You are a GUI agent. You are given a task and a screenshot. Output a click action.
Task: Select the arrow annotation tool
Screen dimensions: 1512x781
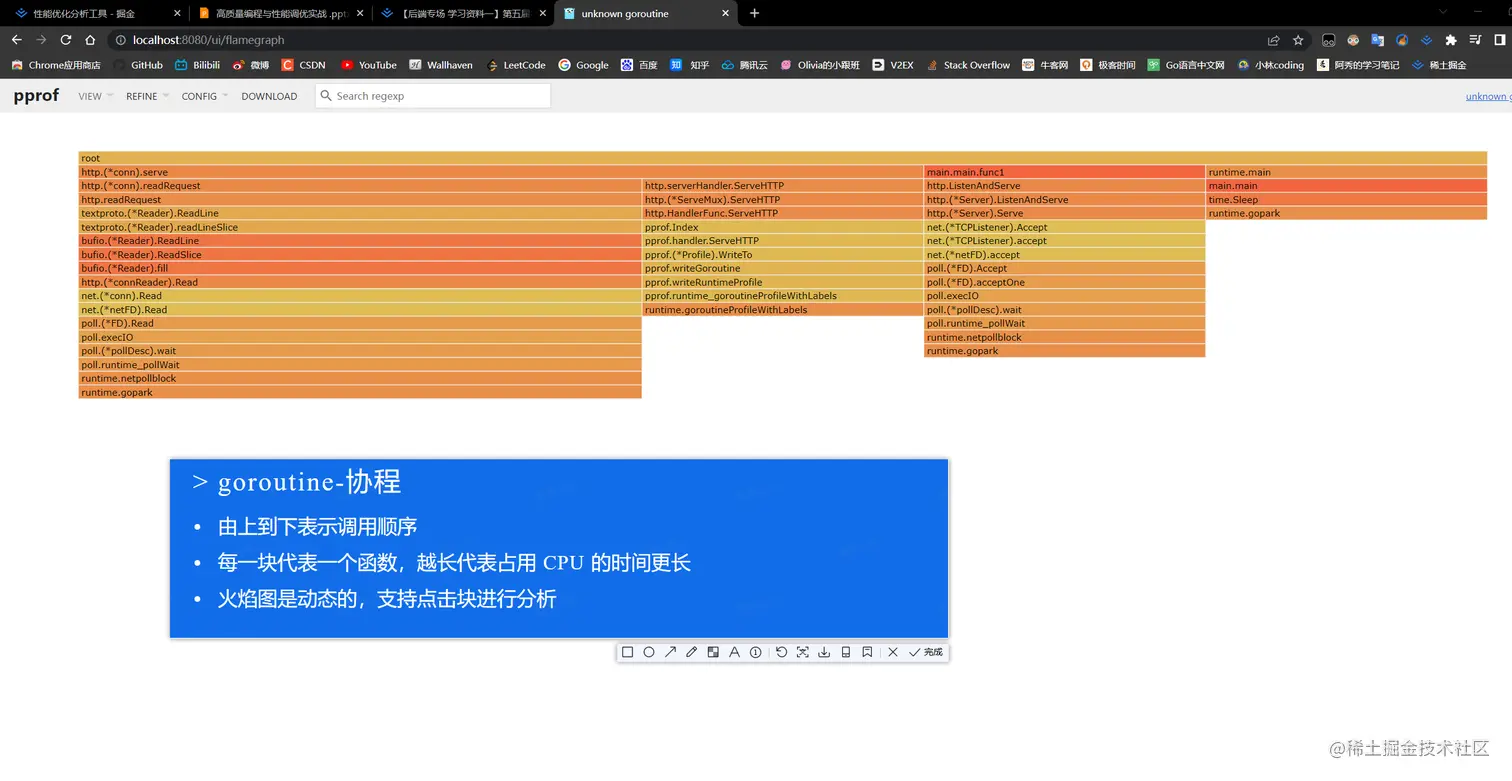tap(670, 652)
